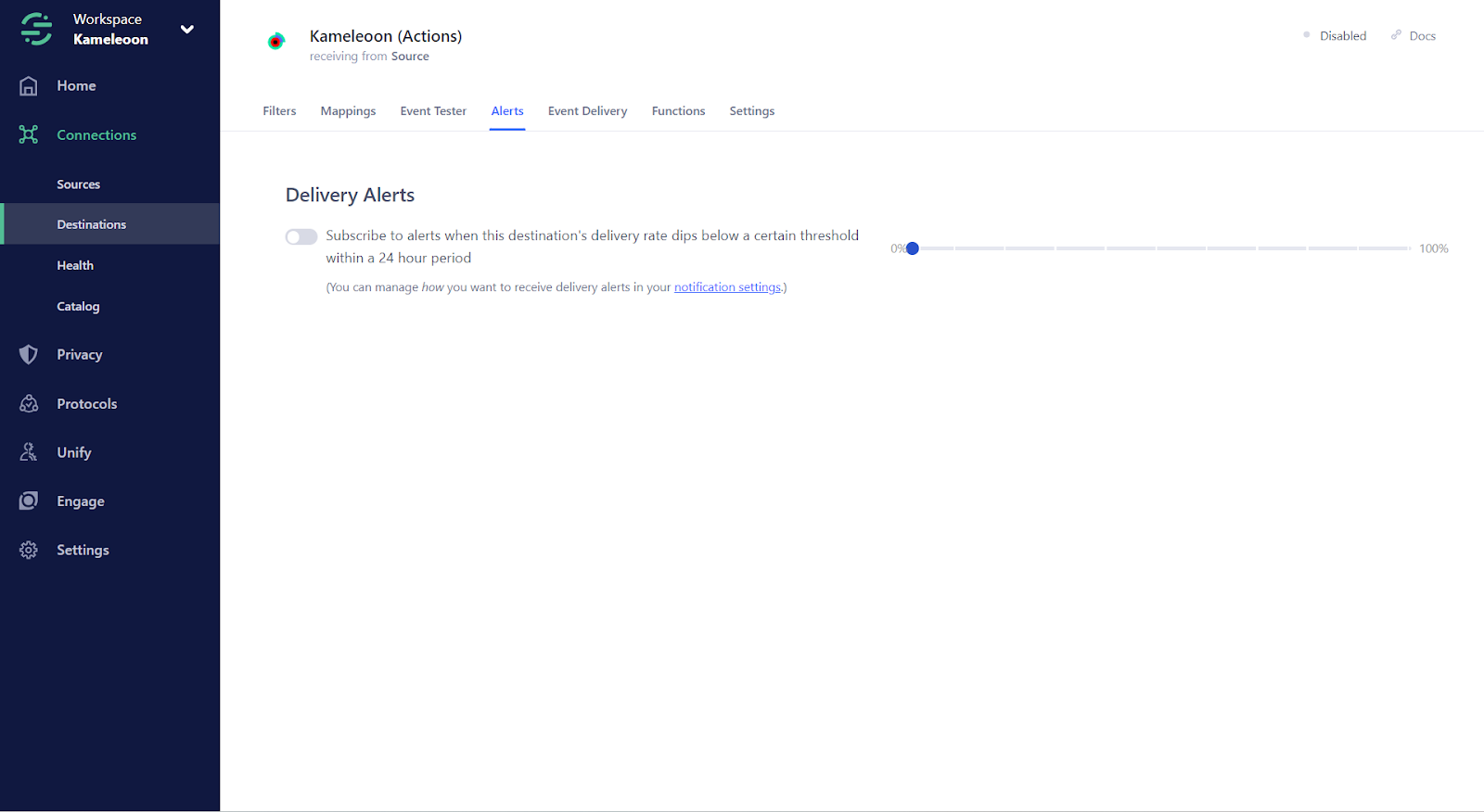
Task: Click the 0% slider label
Action: coord(898,248)
